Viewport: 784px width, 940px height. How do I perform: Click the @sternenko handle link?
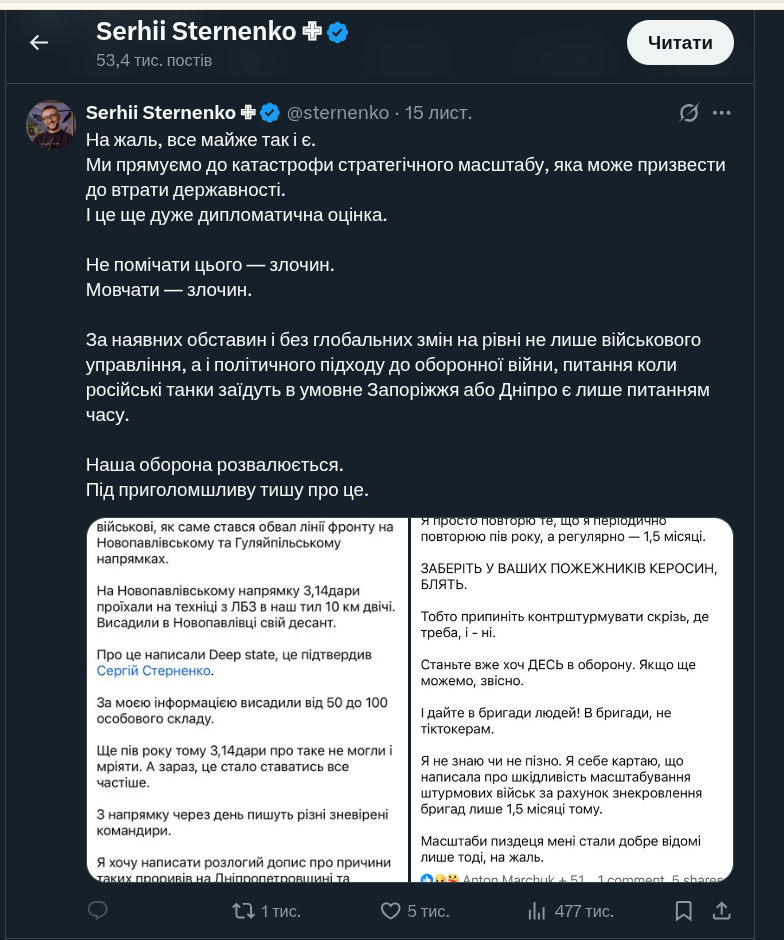(x=338, y=113)
